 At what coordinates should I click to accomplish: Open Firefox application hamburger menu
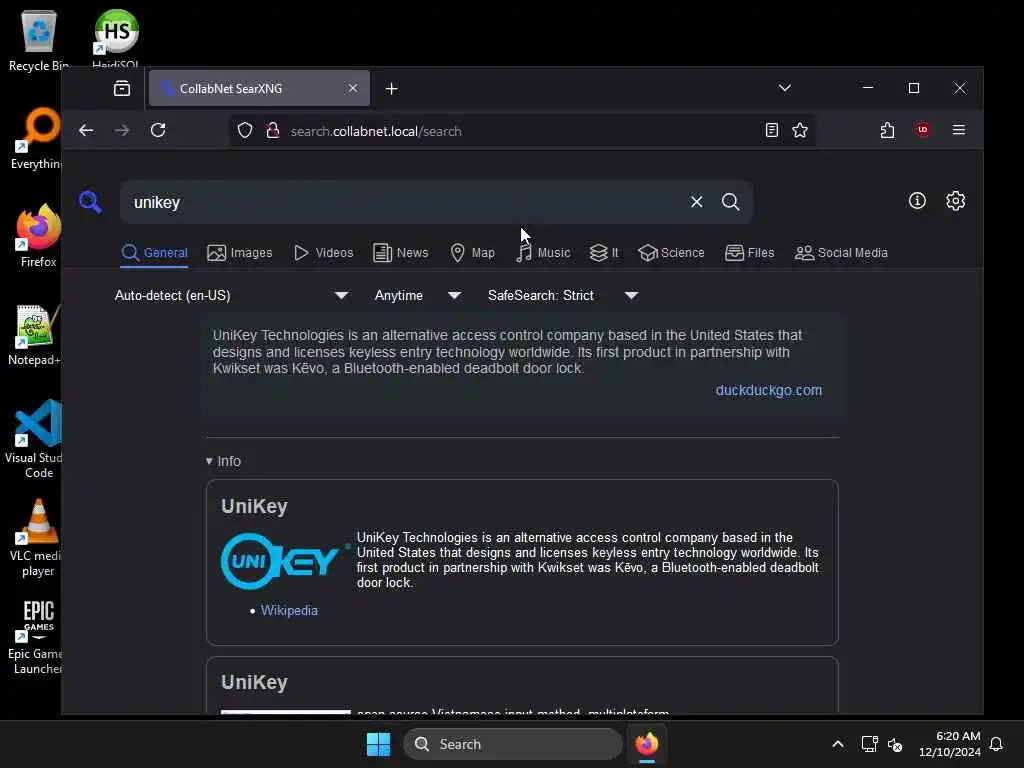pos(959,130)
